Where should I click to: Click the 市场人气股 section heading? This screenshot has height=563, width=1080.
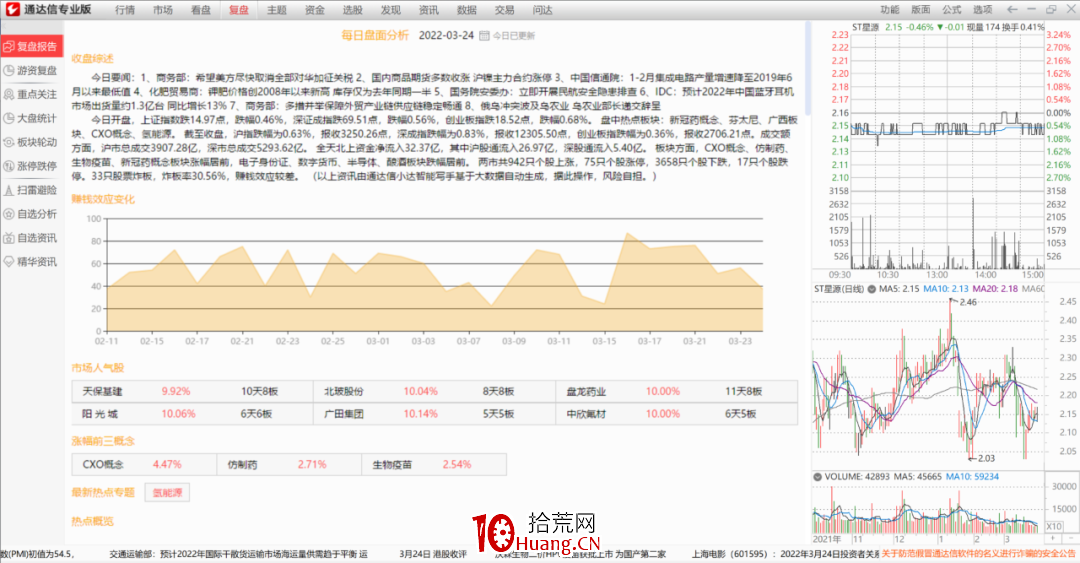click(x=98, y=367)
